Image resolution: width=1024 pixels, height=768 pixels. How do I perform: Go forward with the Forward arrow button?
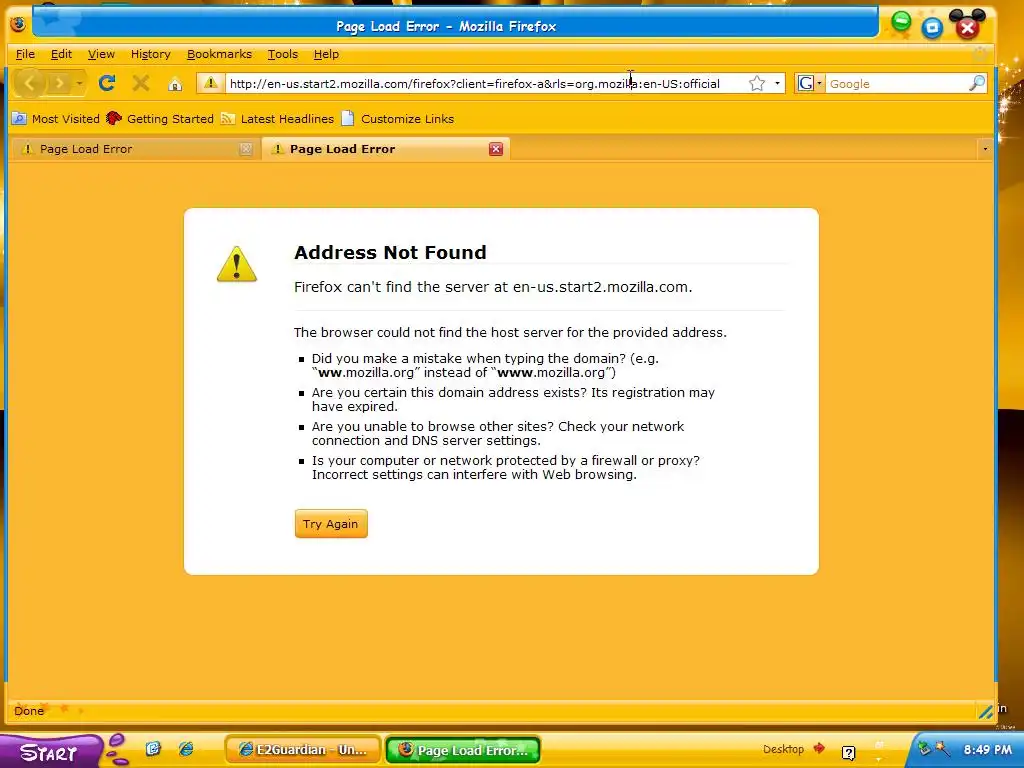59,83
